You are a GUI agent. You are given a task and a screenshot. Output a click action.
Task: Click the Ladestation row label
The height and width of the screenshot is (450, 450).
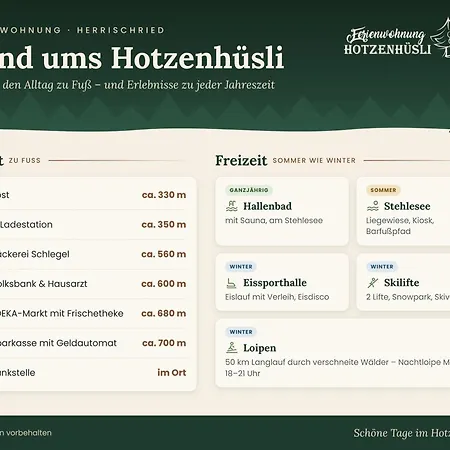click(x=26, y=225)
